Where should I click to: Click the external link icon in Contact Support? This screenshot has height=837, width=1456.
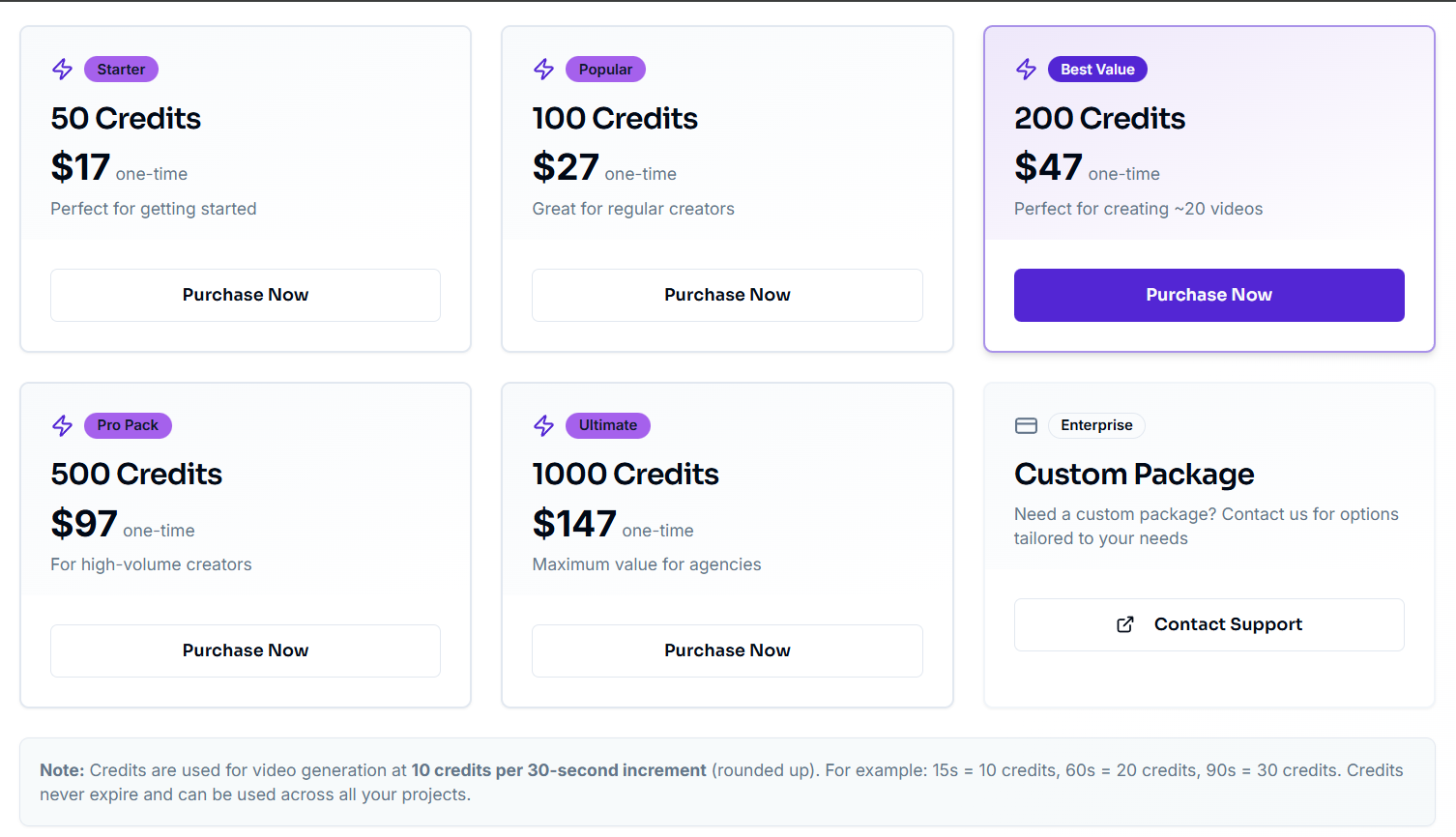coord(1125,624)
